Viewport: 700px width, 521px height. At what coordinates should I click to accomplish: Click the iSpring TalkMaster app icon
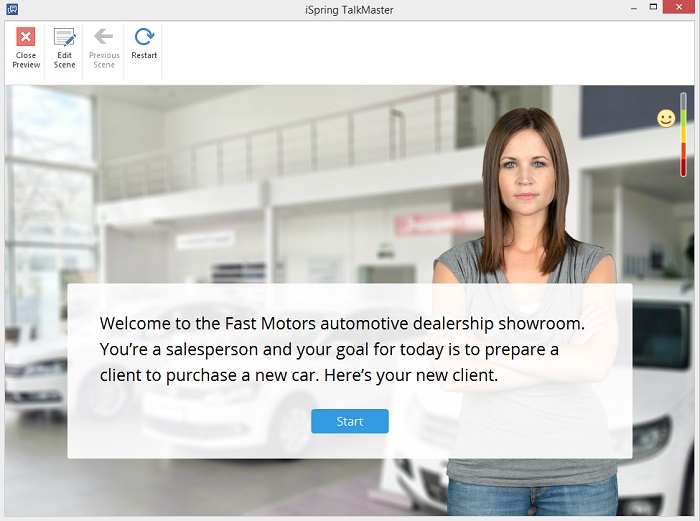pos(12,9)
